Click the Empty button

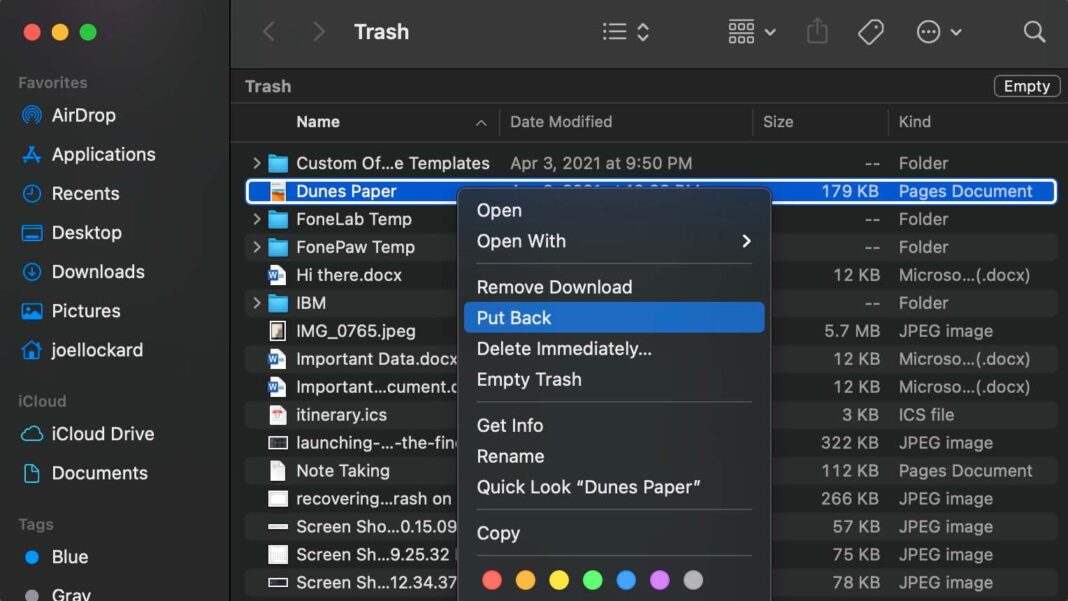(1026, 85)
